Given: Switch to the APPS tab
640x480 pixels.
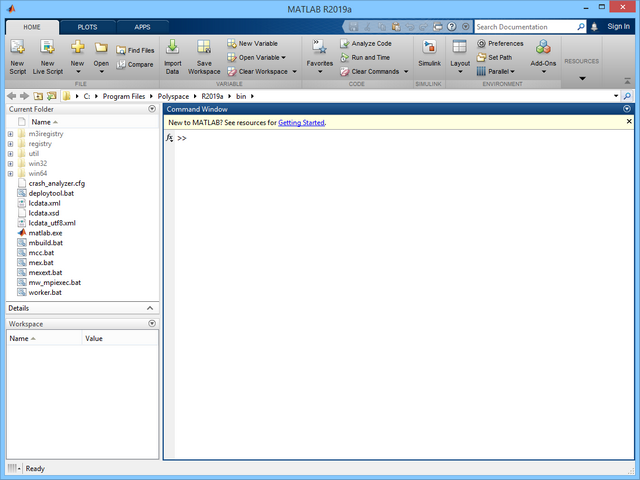Looking at the screenshot, I should [142, 27].
